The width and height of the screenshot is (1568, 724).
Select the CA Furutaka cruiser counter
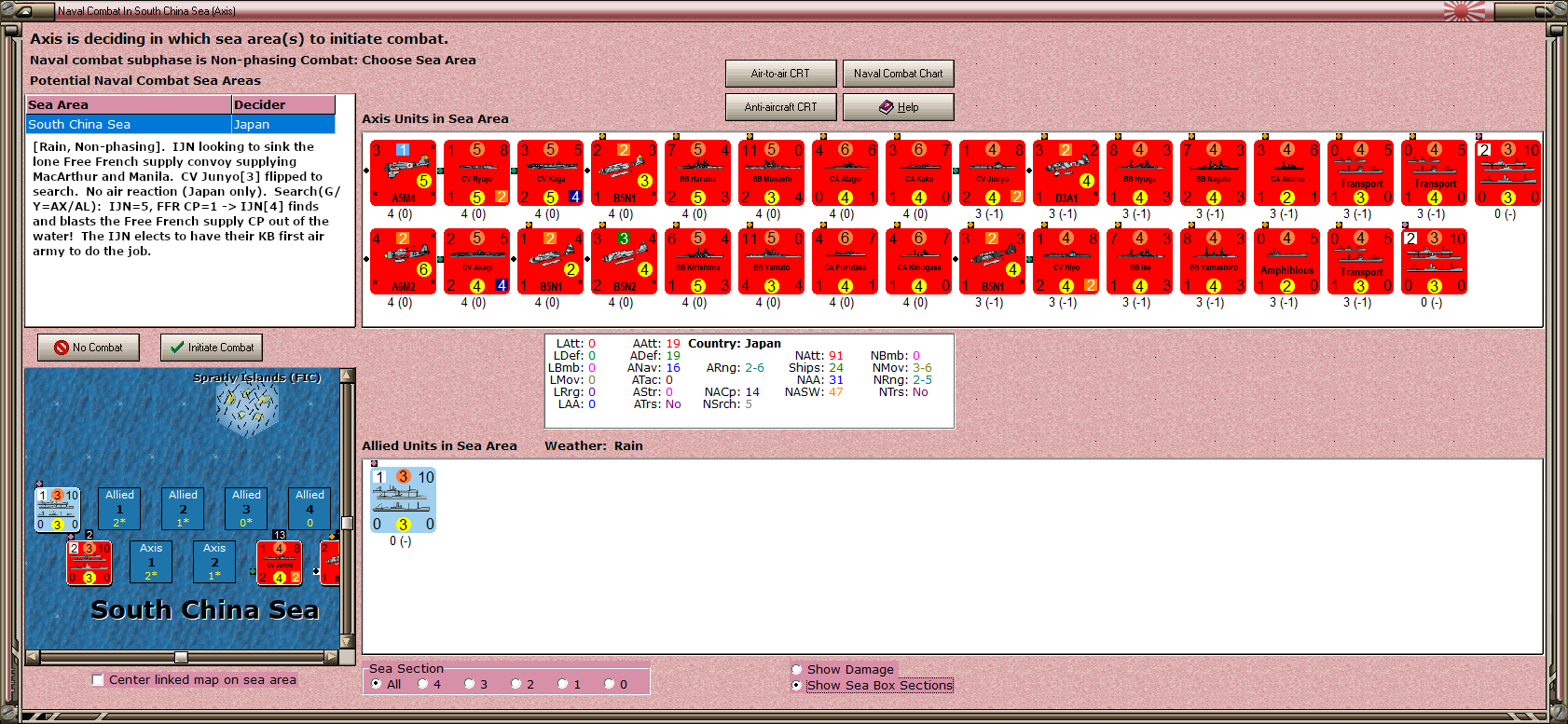coord(846,261)
